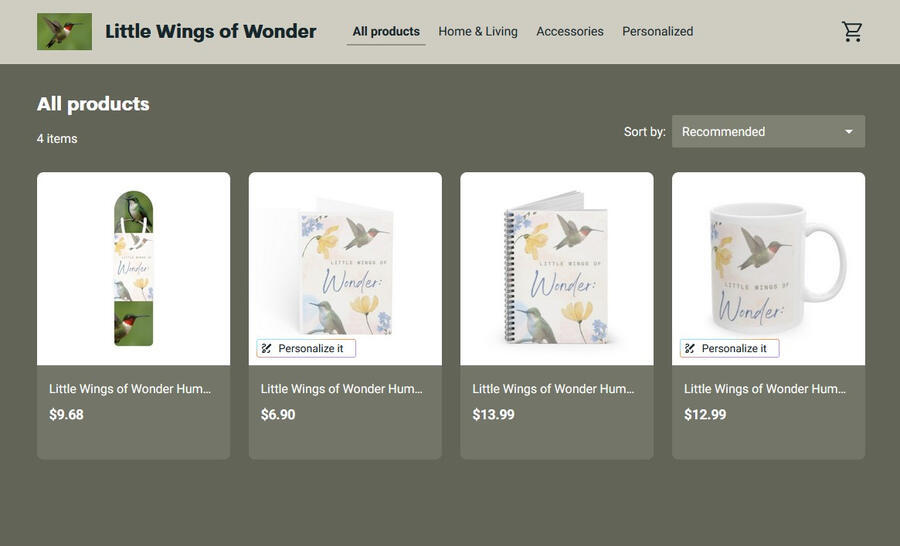Open the Recommended sort combo box
Image resolution: width=900 pixels, height=546 pixels.
(769, 131)
